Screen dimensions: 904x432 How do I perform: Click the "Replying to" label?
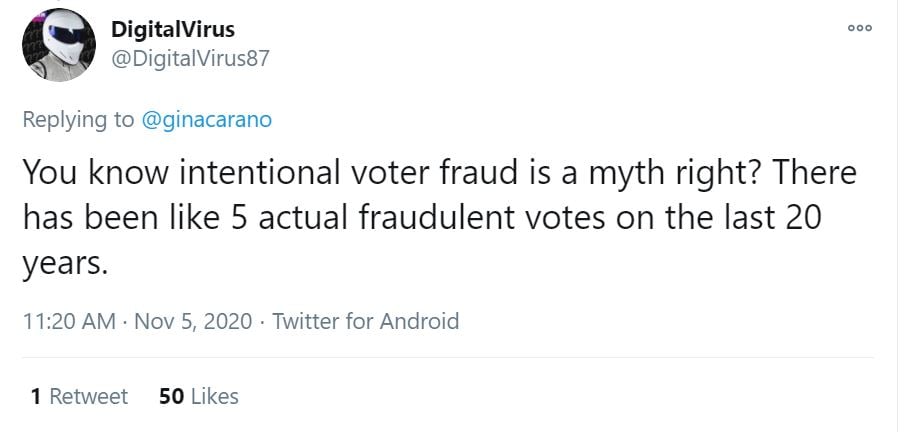77,120
